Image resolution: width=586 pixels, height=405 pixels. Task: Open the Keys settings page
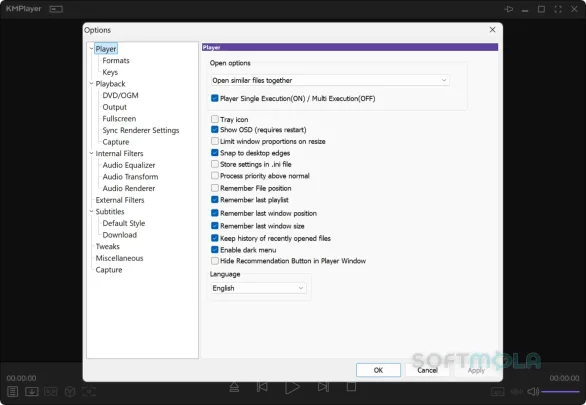pos(110,72)
